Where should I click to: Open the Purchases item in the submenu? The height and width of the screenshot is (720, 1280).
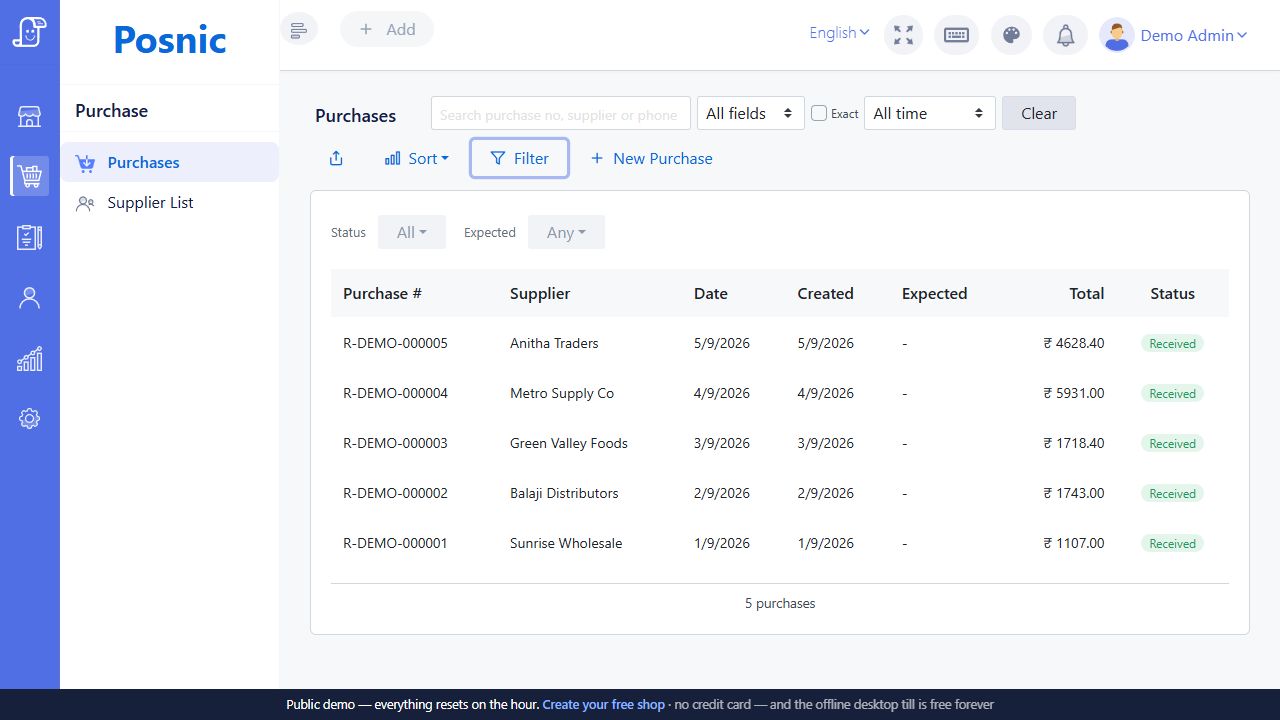click(x=170, y=162)
